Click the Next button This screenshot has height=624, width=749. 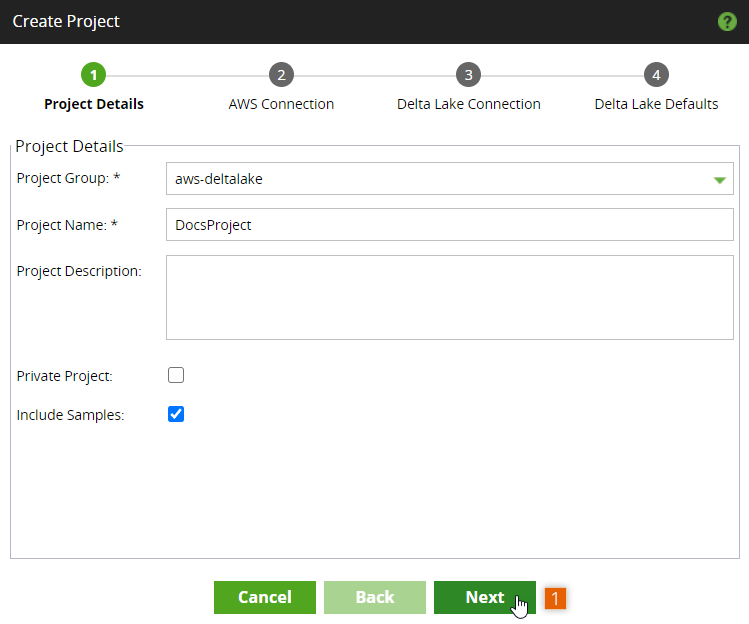pyautogui.click(x=484, y=597)
